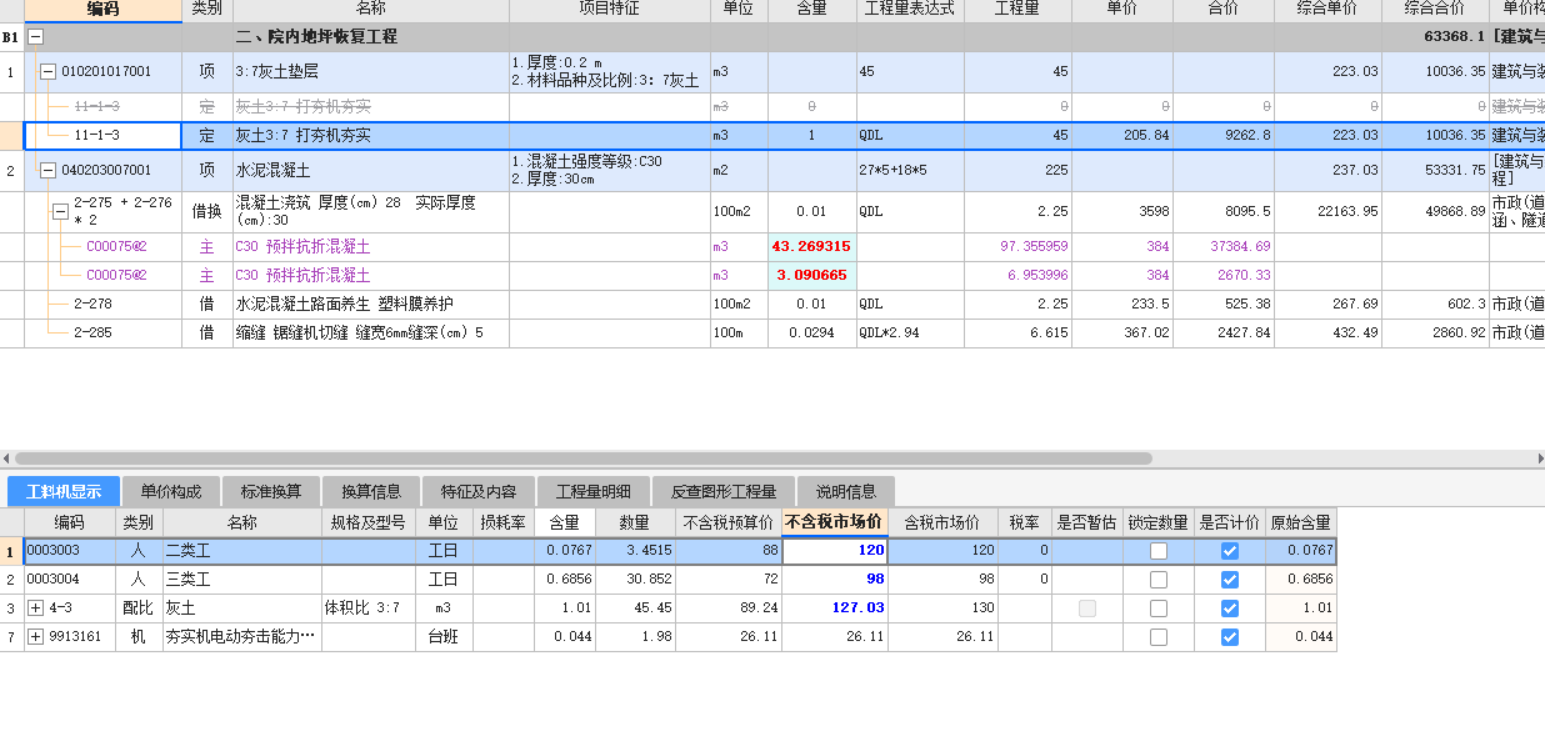Click 含税市场价 column header
1545x752 pixels.
pos(942,522)
